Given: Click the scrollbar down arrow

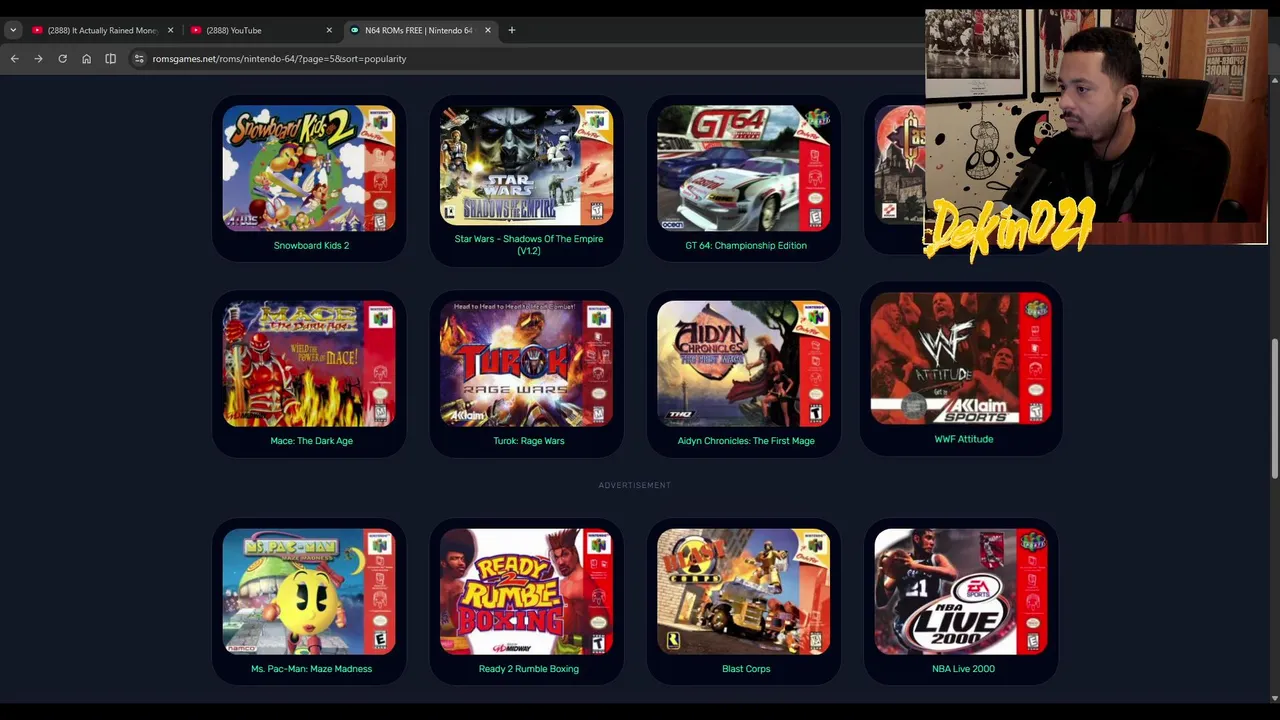Looking at the screenshot, I should tap(1274, 698).
